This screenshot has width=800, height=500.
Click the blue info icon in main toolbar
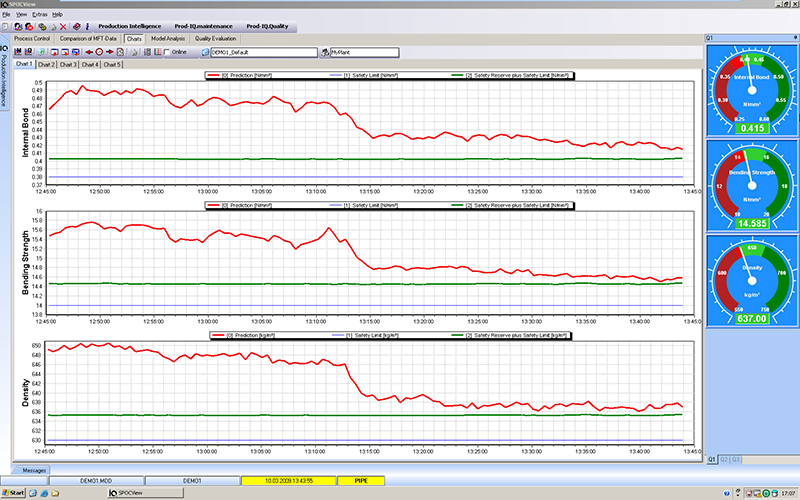click(89, 26)
